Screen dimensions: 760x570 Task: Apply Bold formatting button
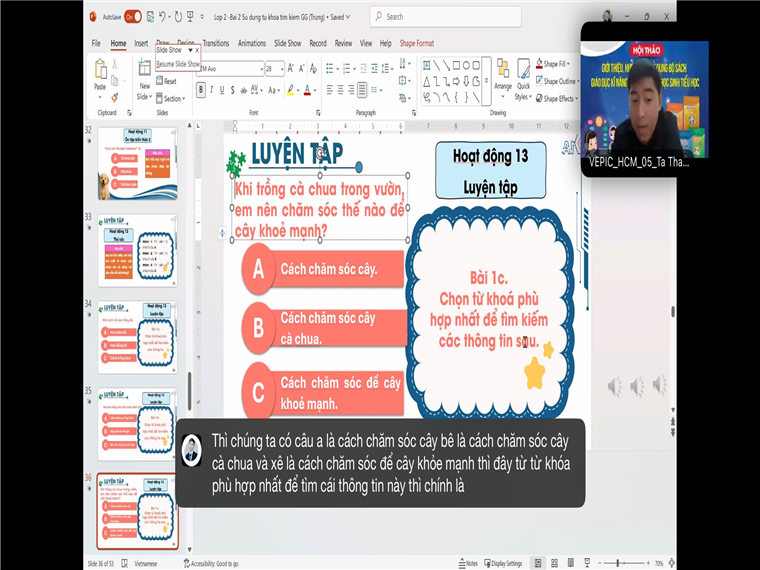tap(201, 90)
